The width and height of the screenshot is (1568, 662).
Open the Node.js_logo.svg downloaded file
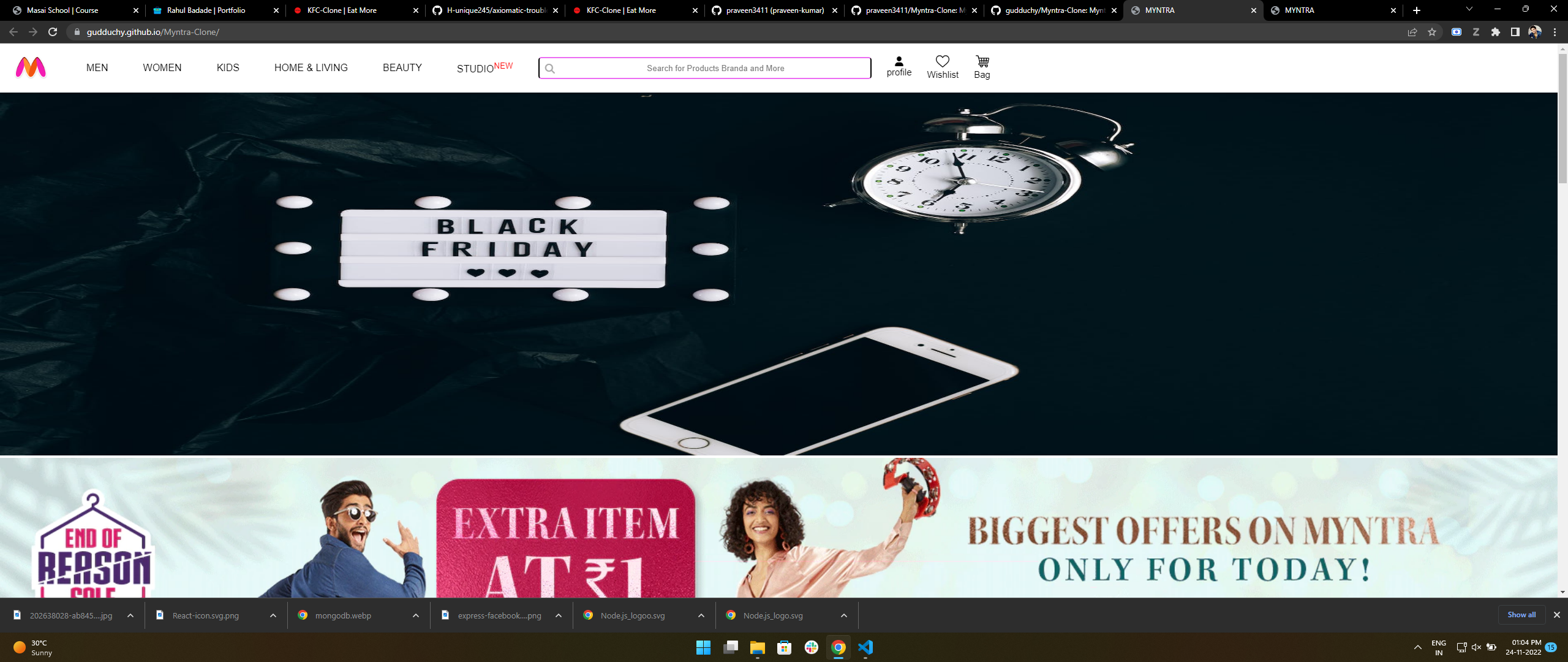coord(772,615)
